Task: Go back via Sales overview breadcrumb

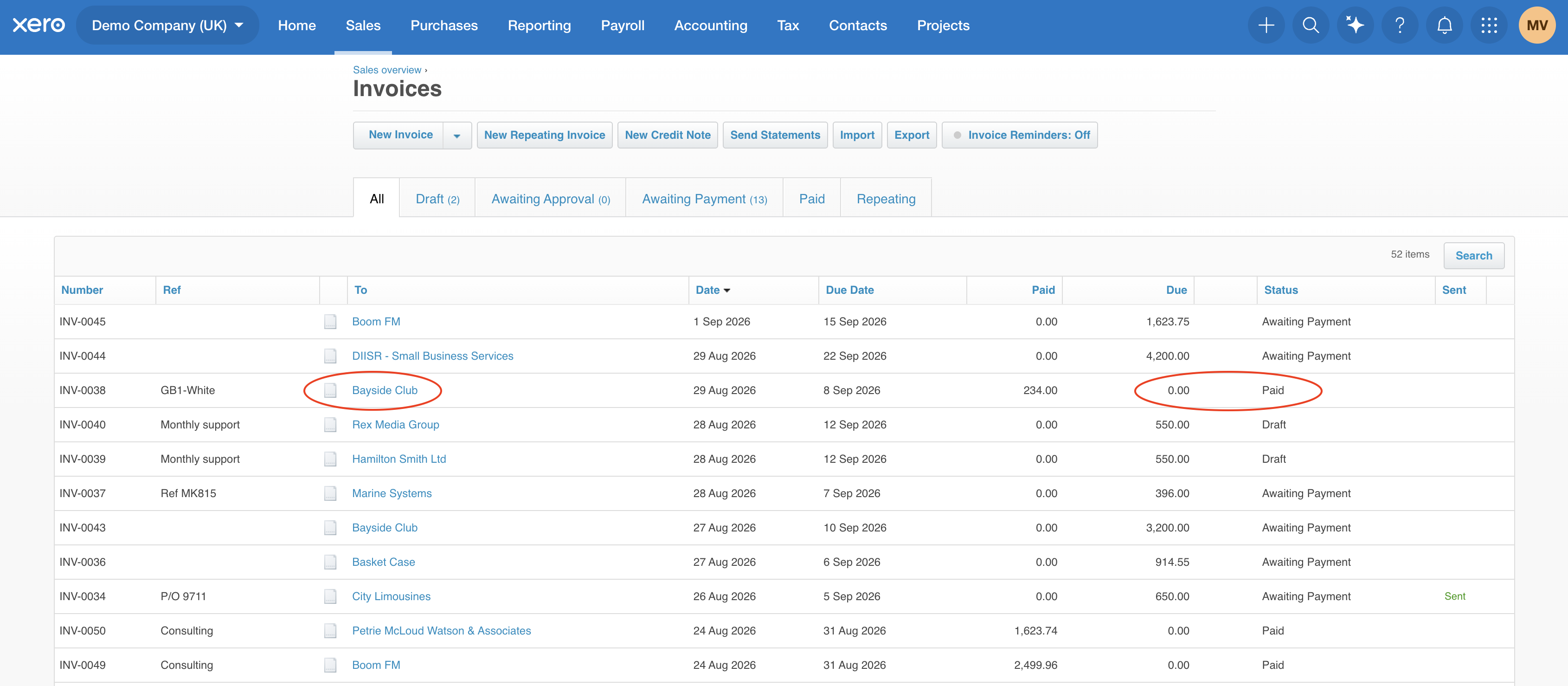Action: (387, 70)
